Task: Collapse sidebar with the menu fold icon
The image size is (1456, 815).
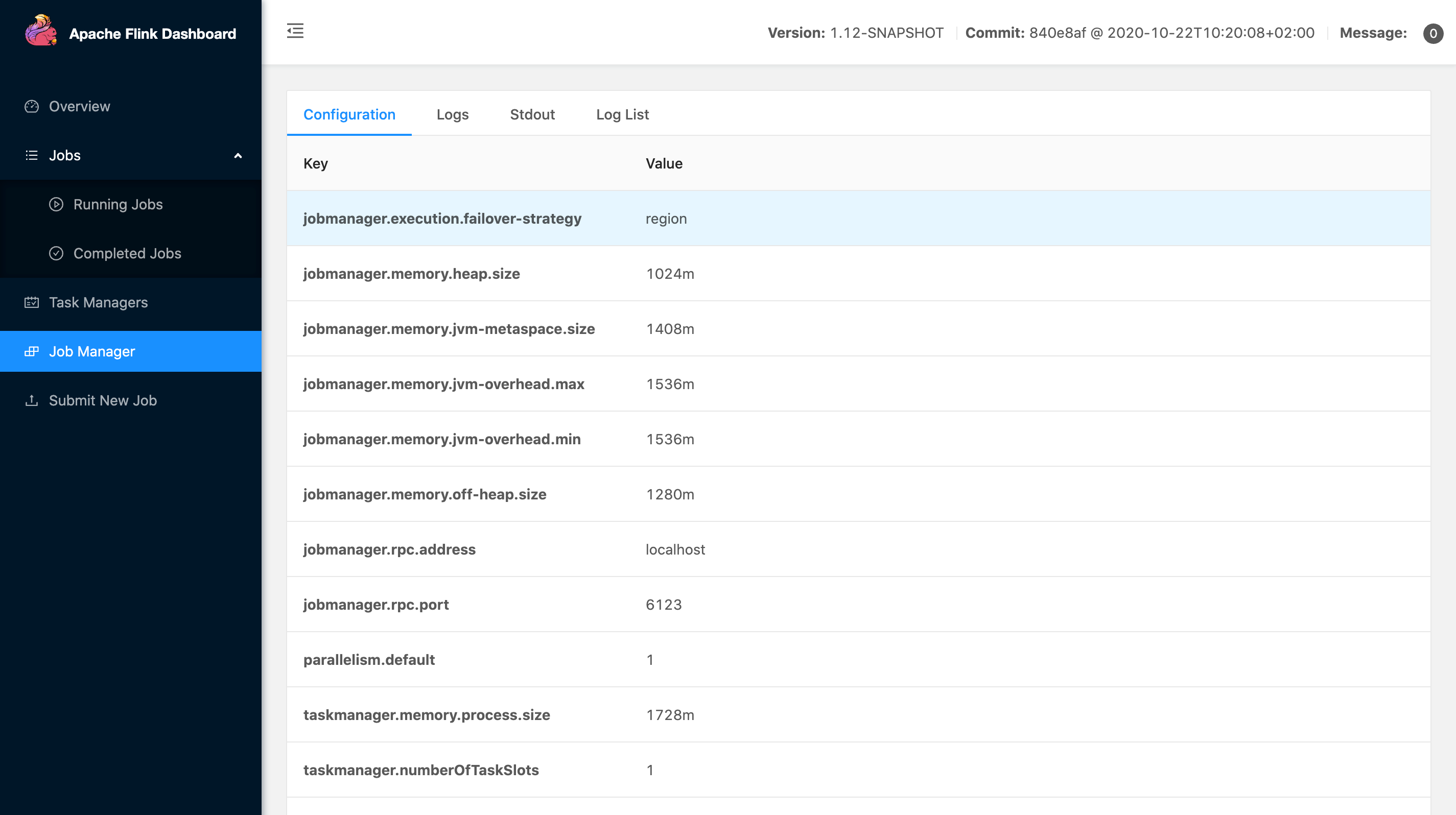Action: pos(295,31)
